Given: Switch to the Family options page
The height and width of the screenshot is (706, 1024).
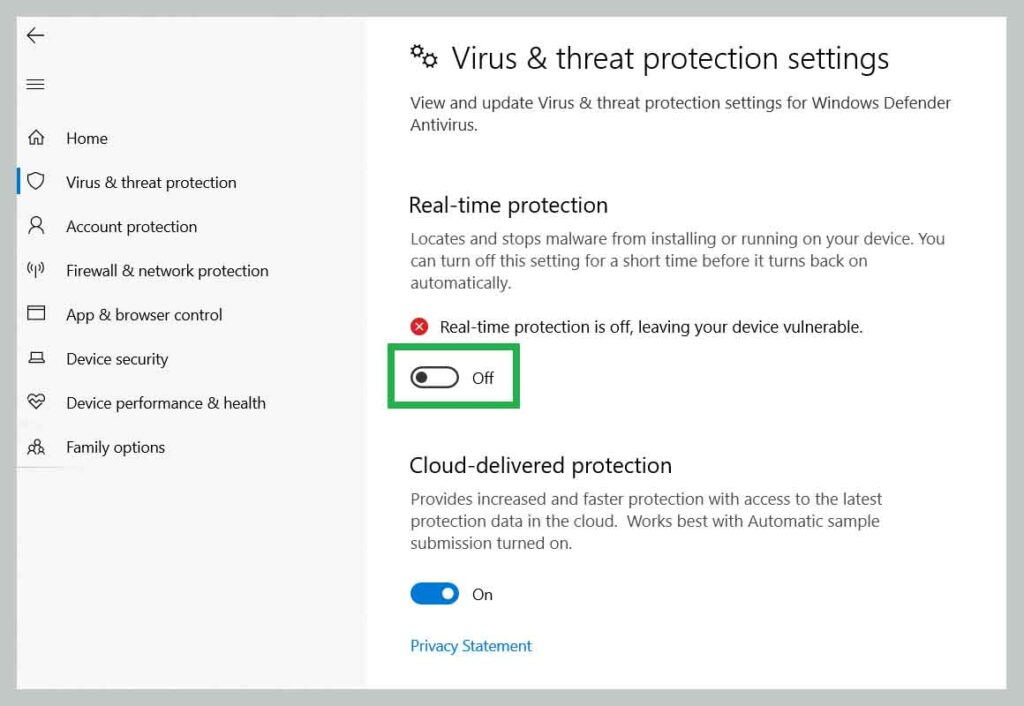Looking at the screenshot, I should [x=115, y=447].
